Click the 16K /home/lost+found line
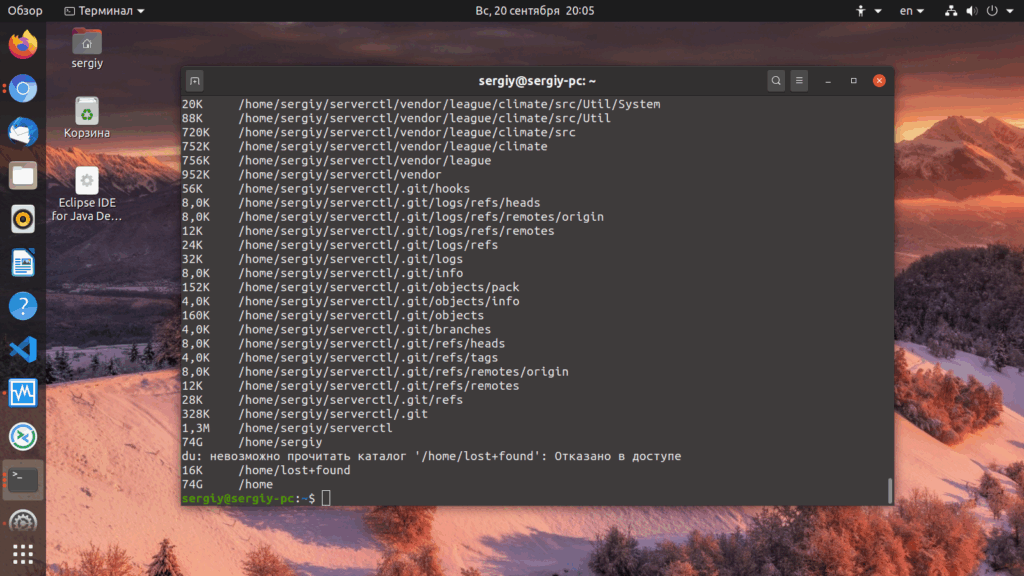The width and height of the screenshot is (1024, 576). (x=266, y=470)
